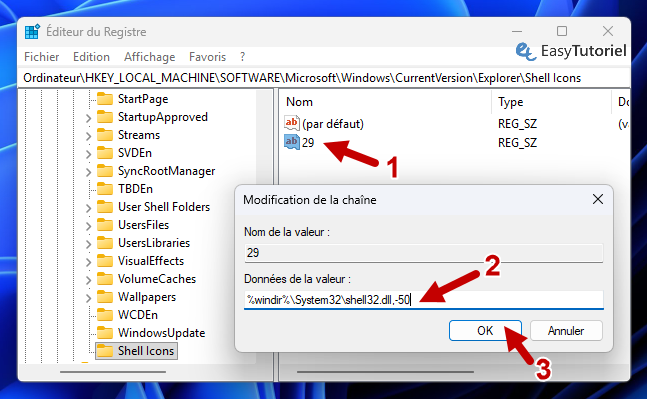
Task: Click the VisualEffects folder icon
Action: [105, 261]
